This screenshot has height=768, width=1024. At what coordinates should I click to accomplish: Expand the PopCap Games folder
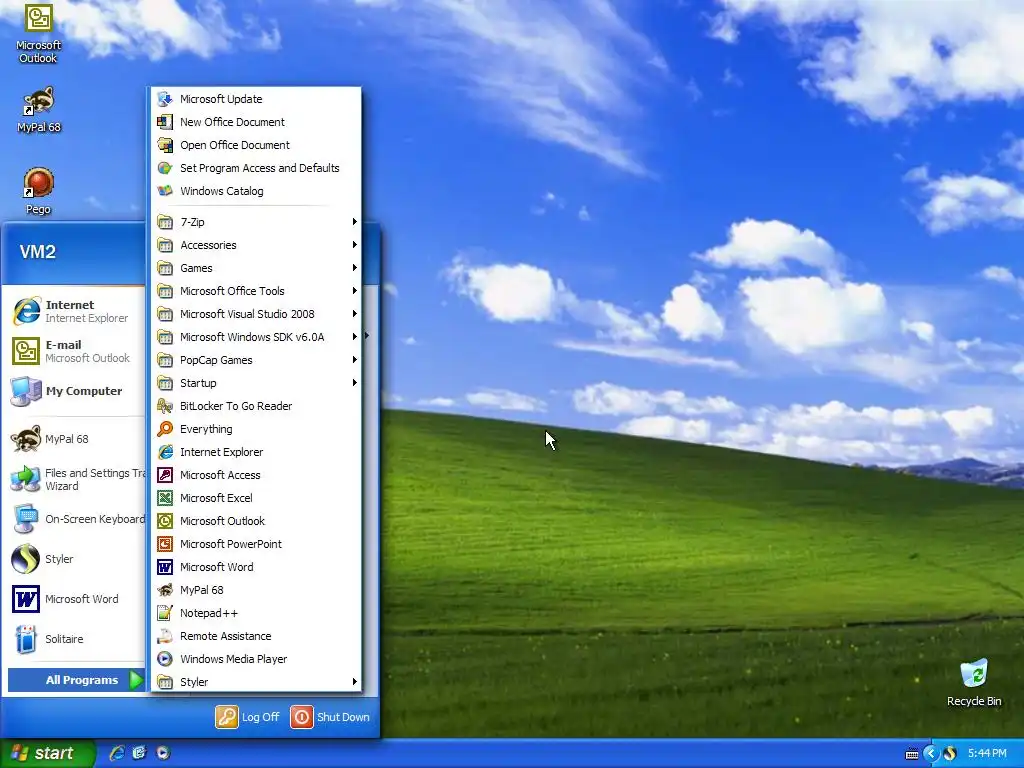point(255,360)
